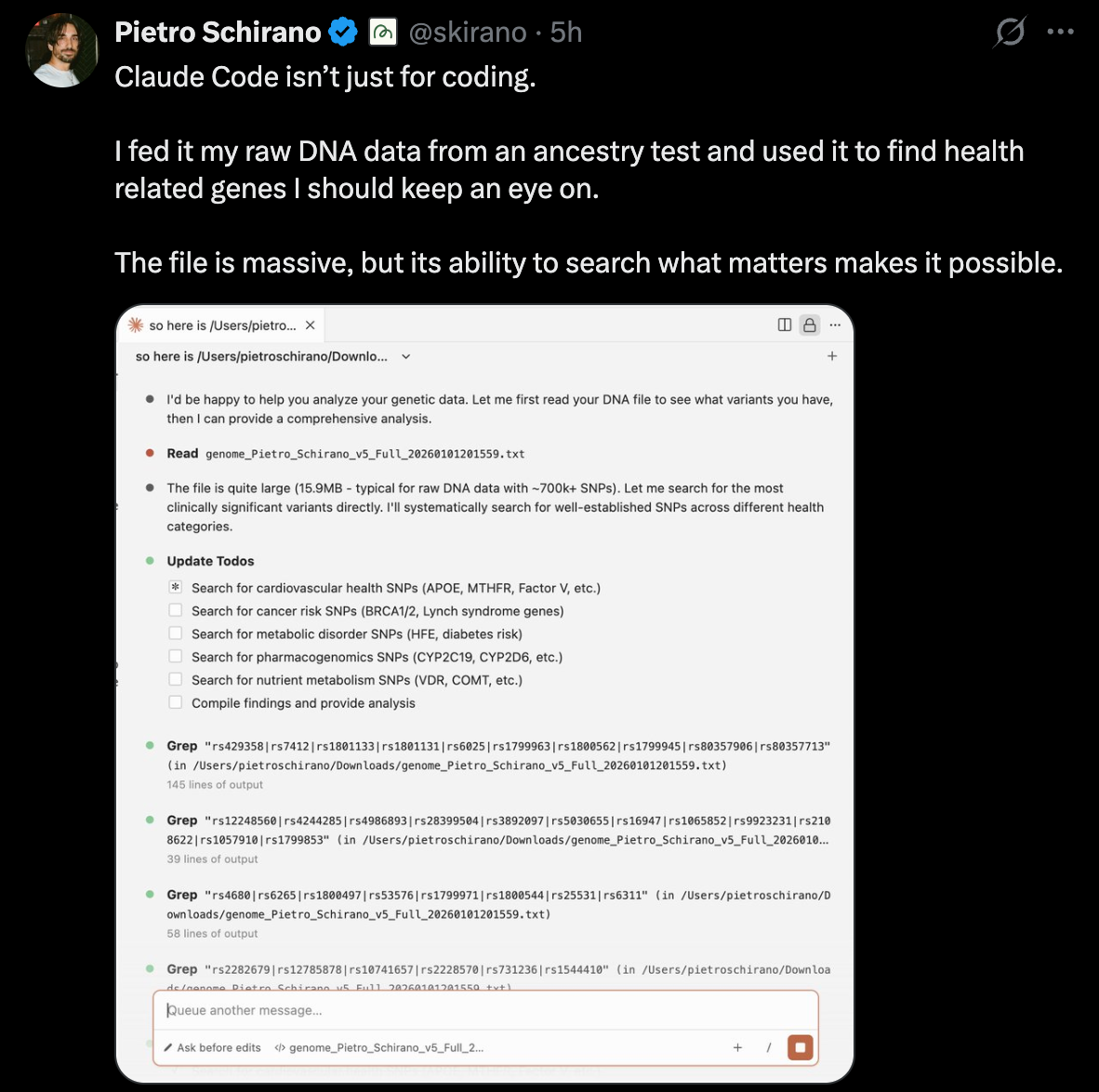Click the Pietro Schirano display name

(x=218, y=33)
